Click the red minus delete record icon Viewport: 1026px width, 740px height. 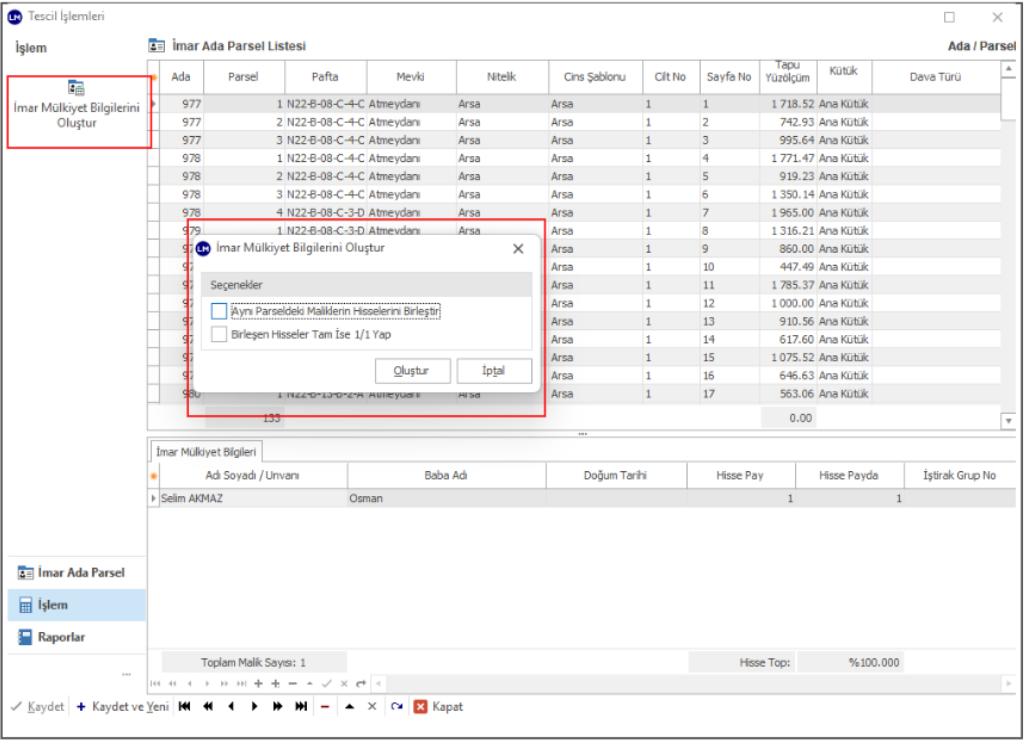pos(325,707)
